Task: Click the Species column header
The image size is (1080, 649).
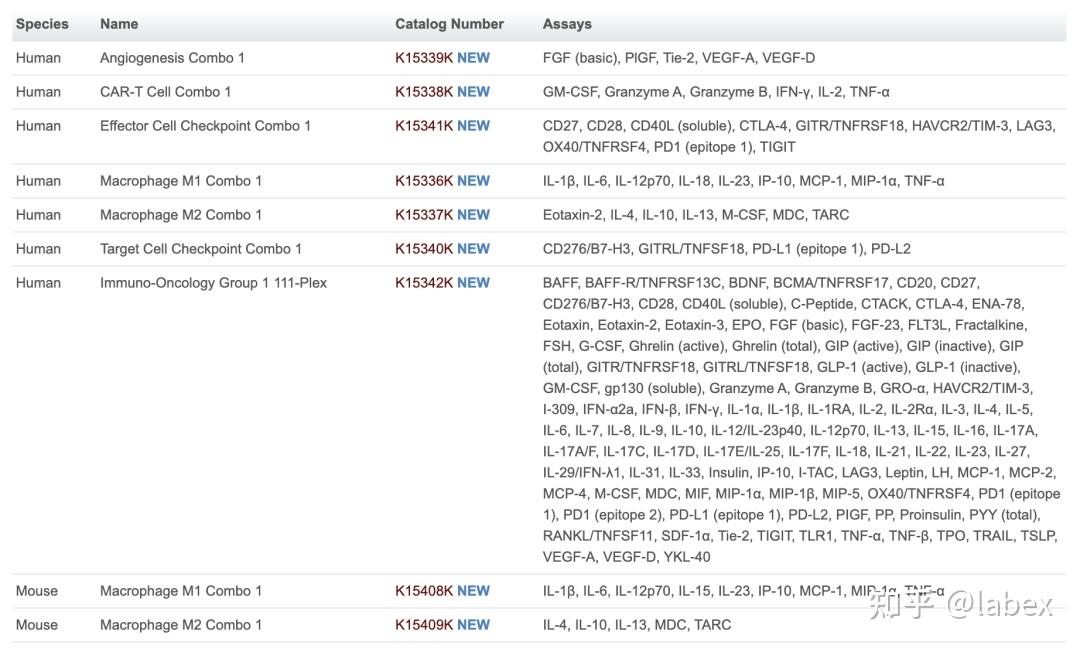Action: (x=42, y=24)
